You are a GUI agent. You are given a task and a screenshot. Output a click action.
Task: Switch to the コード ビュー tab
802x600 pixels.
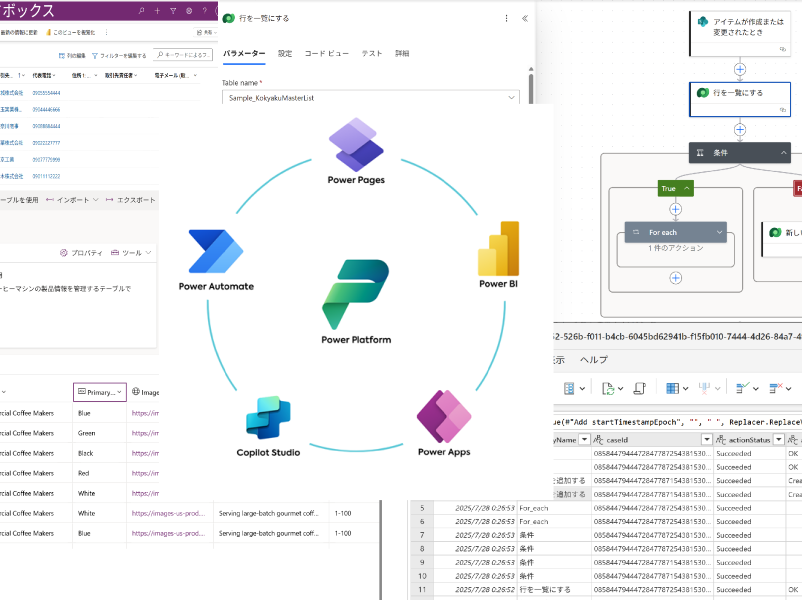pos(327,53)
